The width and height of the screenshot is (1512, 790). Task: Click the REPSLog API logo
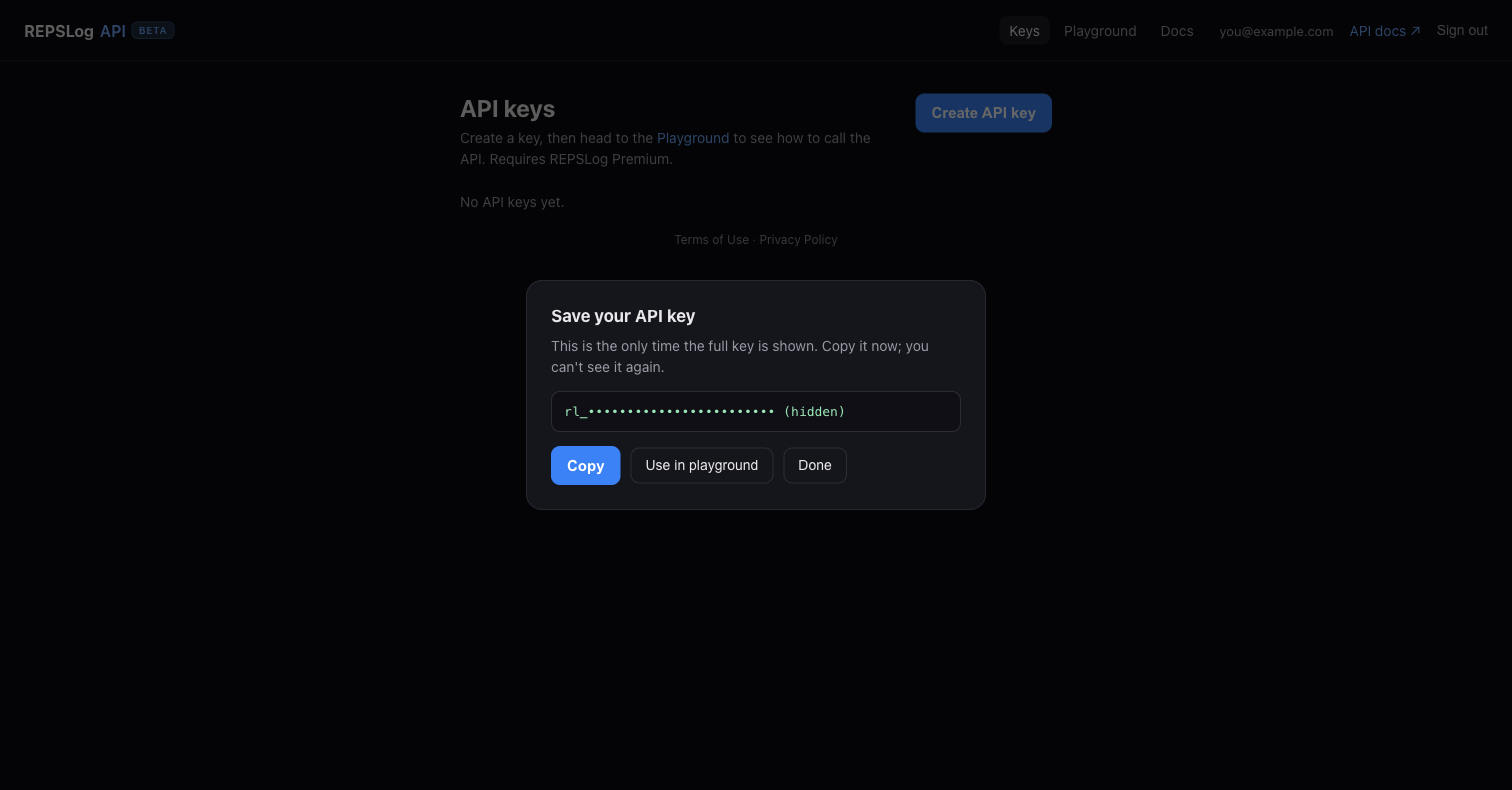(x=75, y=31)
